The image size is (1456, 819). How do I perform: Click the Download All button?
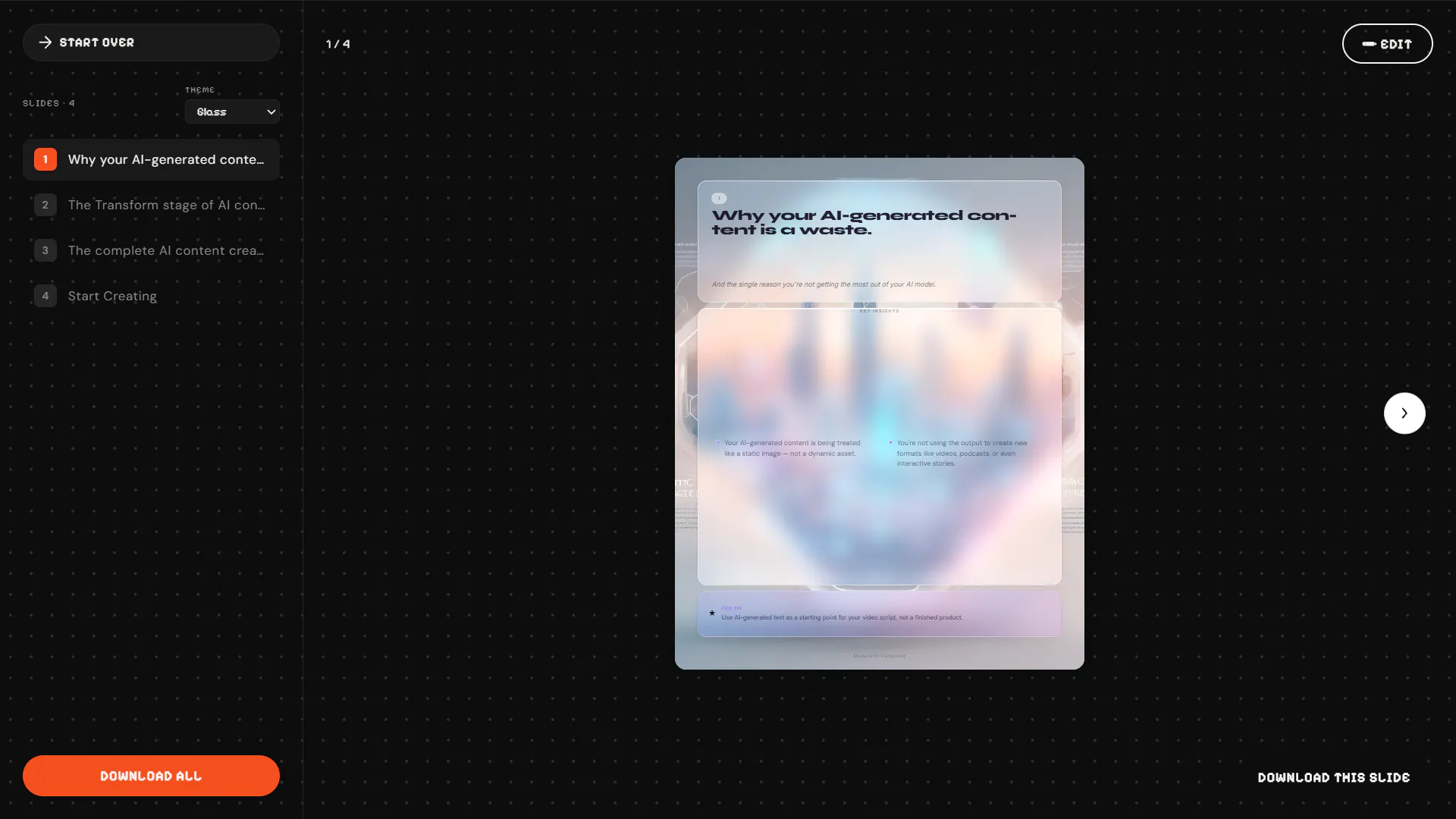click(151, 776)
